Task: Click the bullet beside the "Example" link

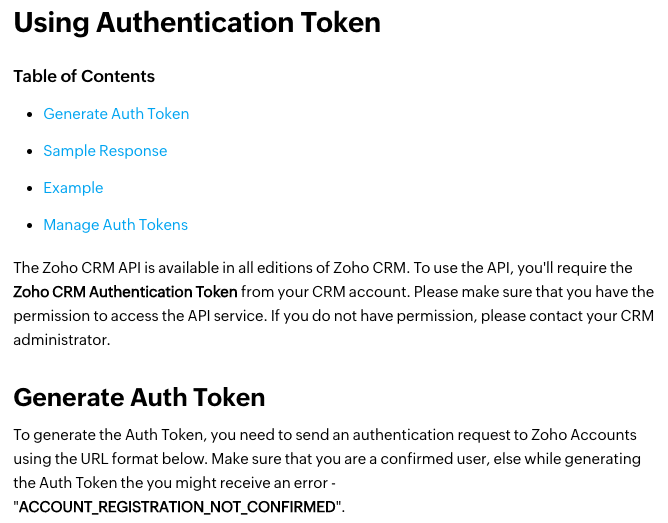Action: 30,189
